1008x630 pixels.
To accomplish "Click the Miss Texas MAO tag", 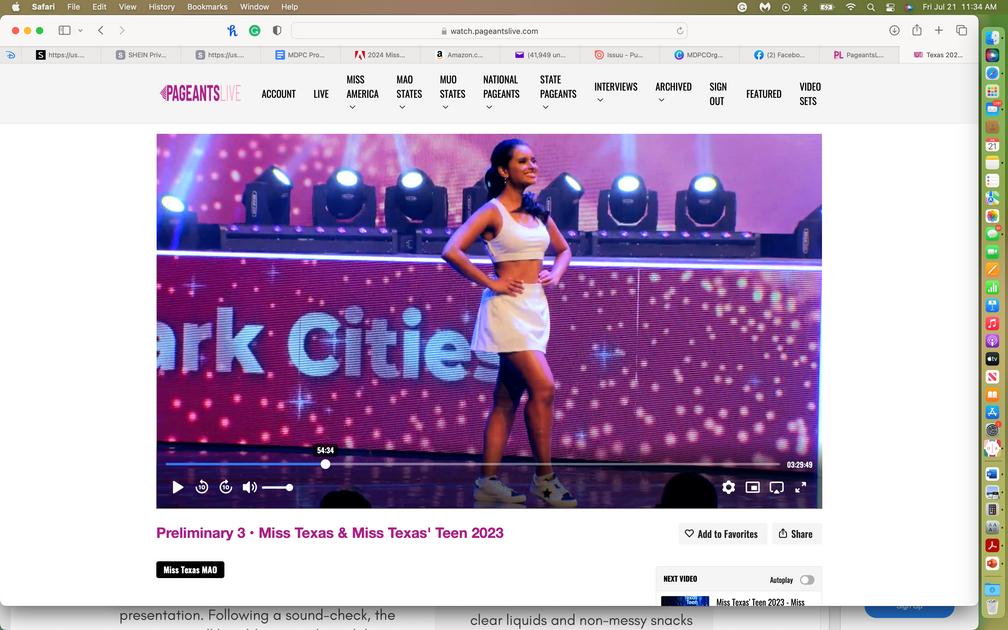I will [190, 570].
